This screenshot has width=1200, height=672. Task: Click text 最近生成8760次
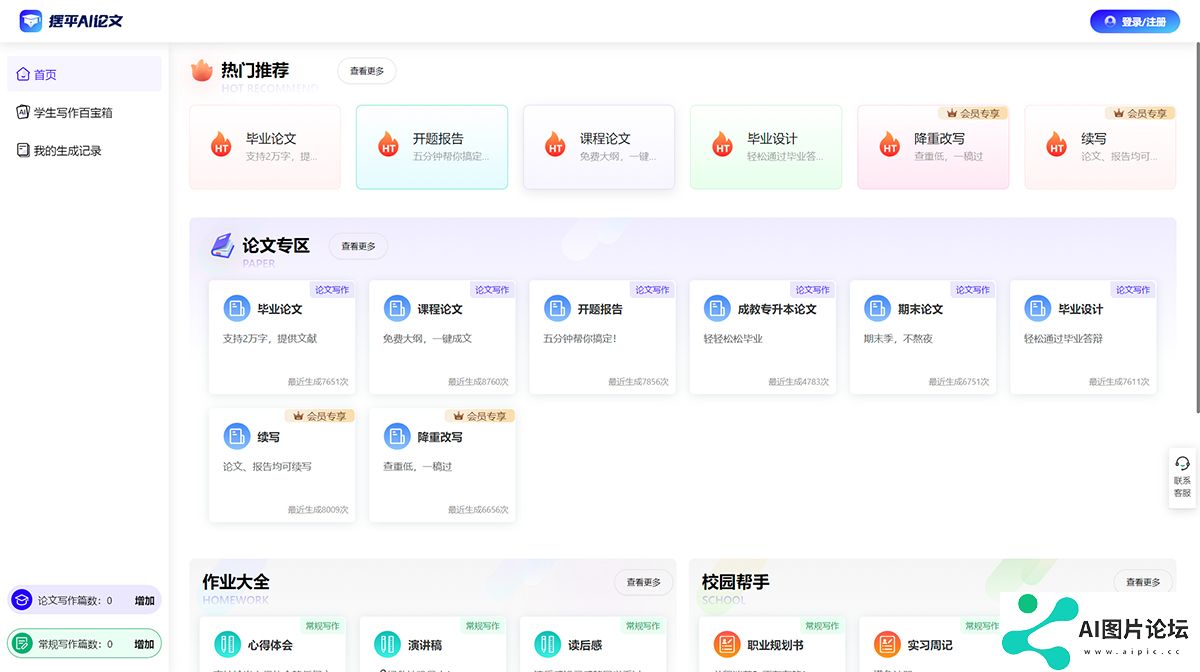point(478,382)
